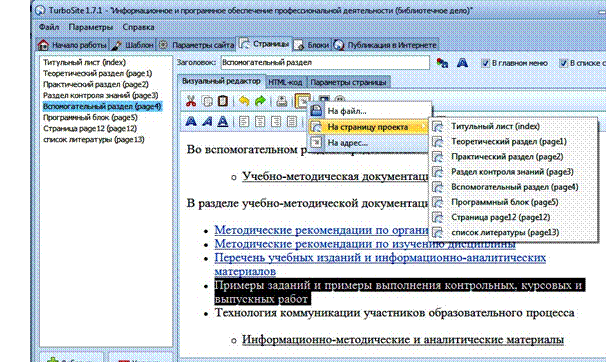The image size is (606, 364).
Task: Open 'Публикация в Интернете' tab
Action: click(385, 45)
